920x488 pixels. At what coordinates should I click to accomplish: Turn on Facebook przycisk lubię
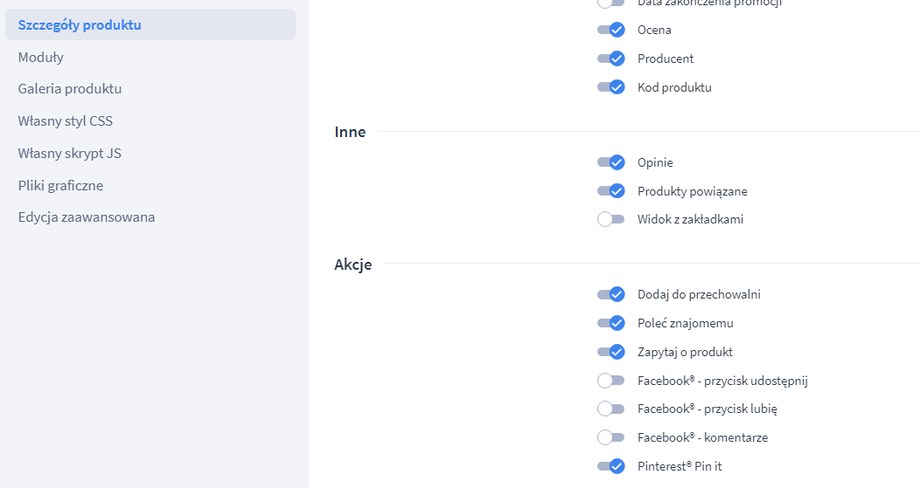[x=611, y=408]
